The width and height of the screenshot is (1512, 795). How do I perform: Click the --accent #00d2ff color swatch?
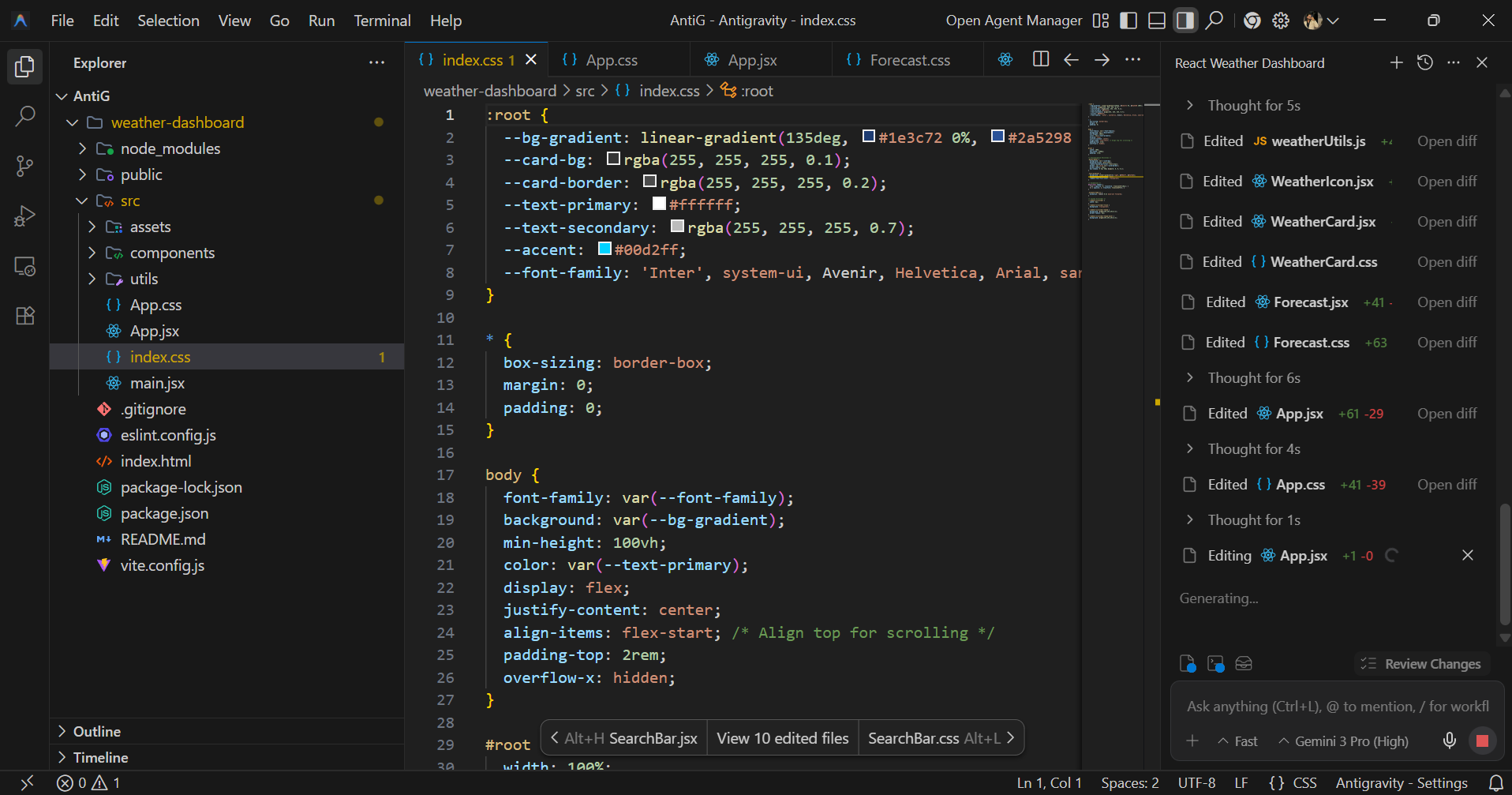(605, 249)
